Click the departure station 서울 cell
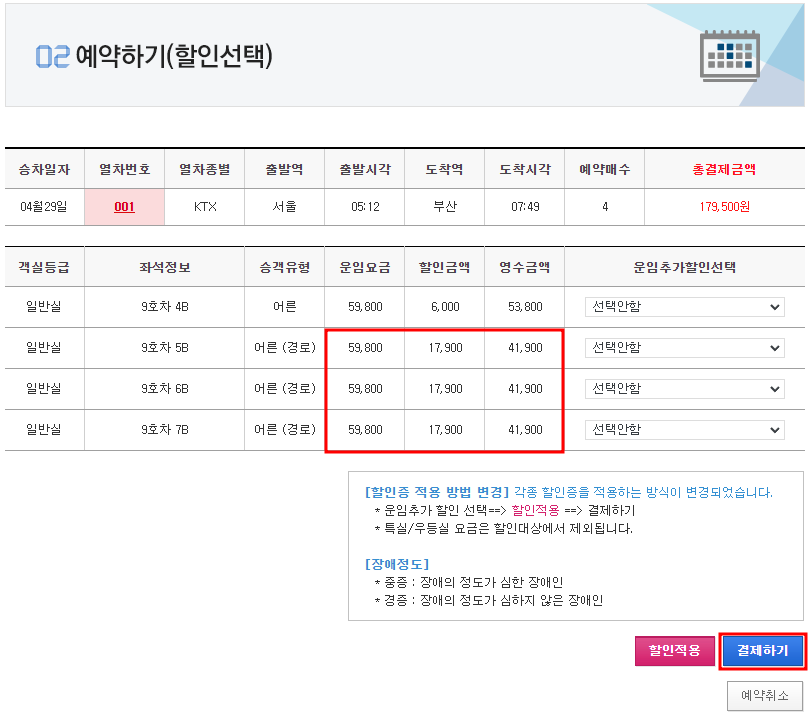Image resolution: width=812 pixels, height=713 pixels. tap(284, 206)
